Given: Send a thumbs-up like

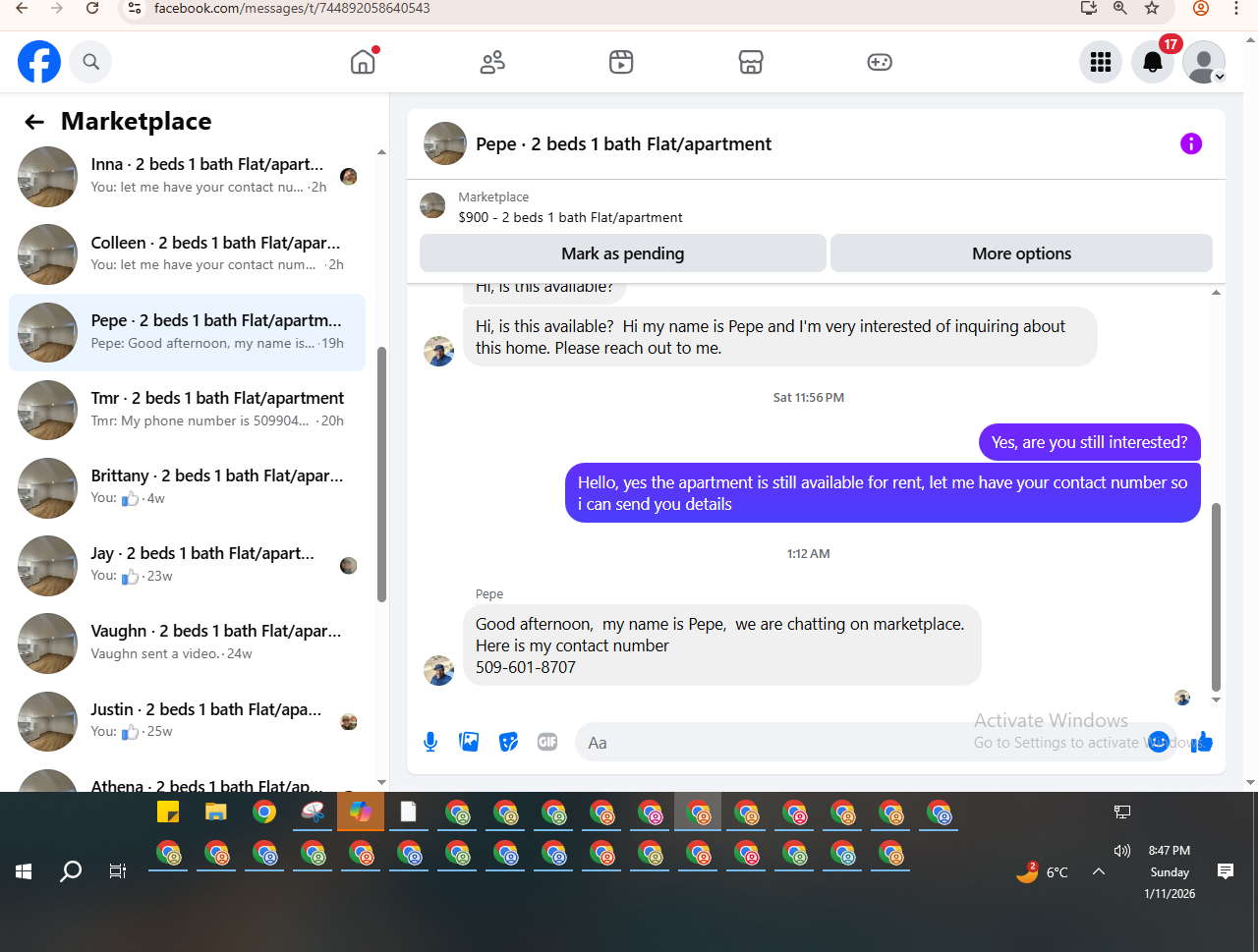Looking at the screenshot, I should point(1202,742).
